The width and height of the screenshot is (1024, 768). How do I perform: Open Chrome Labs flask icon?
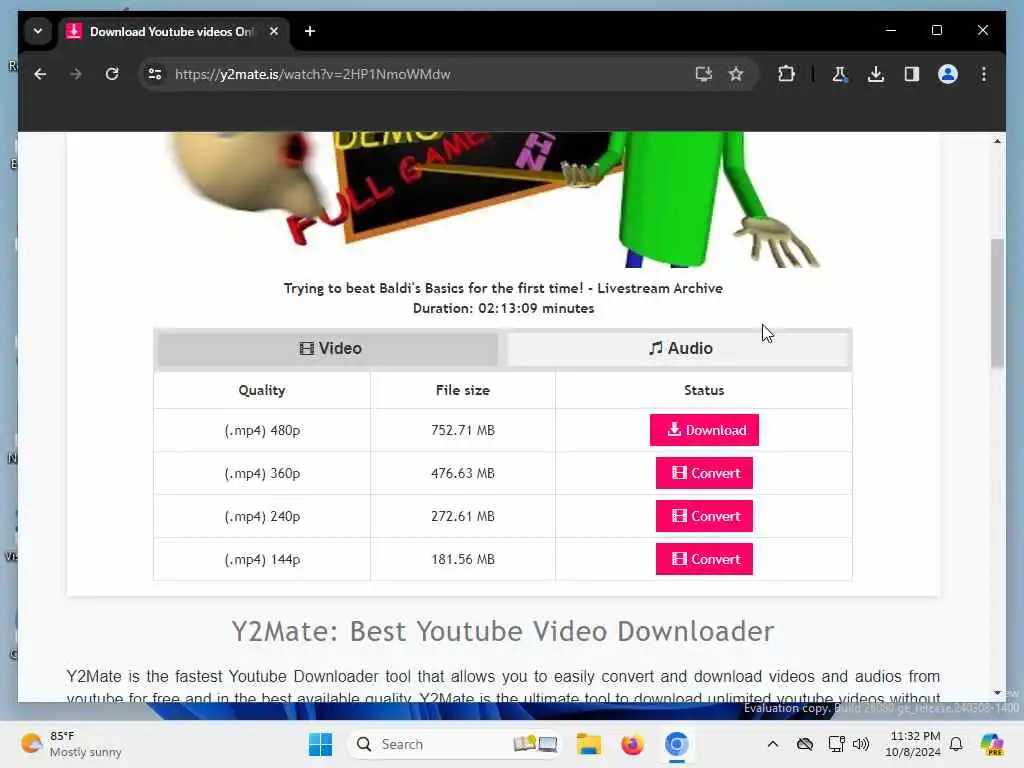tap(840, 74)
